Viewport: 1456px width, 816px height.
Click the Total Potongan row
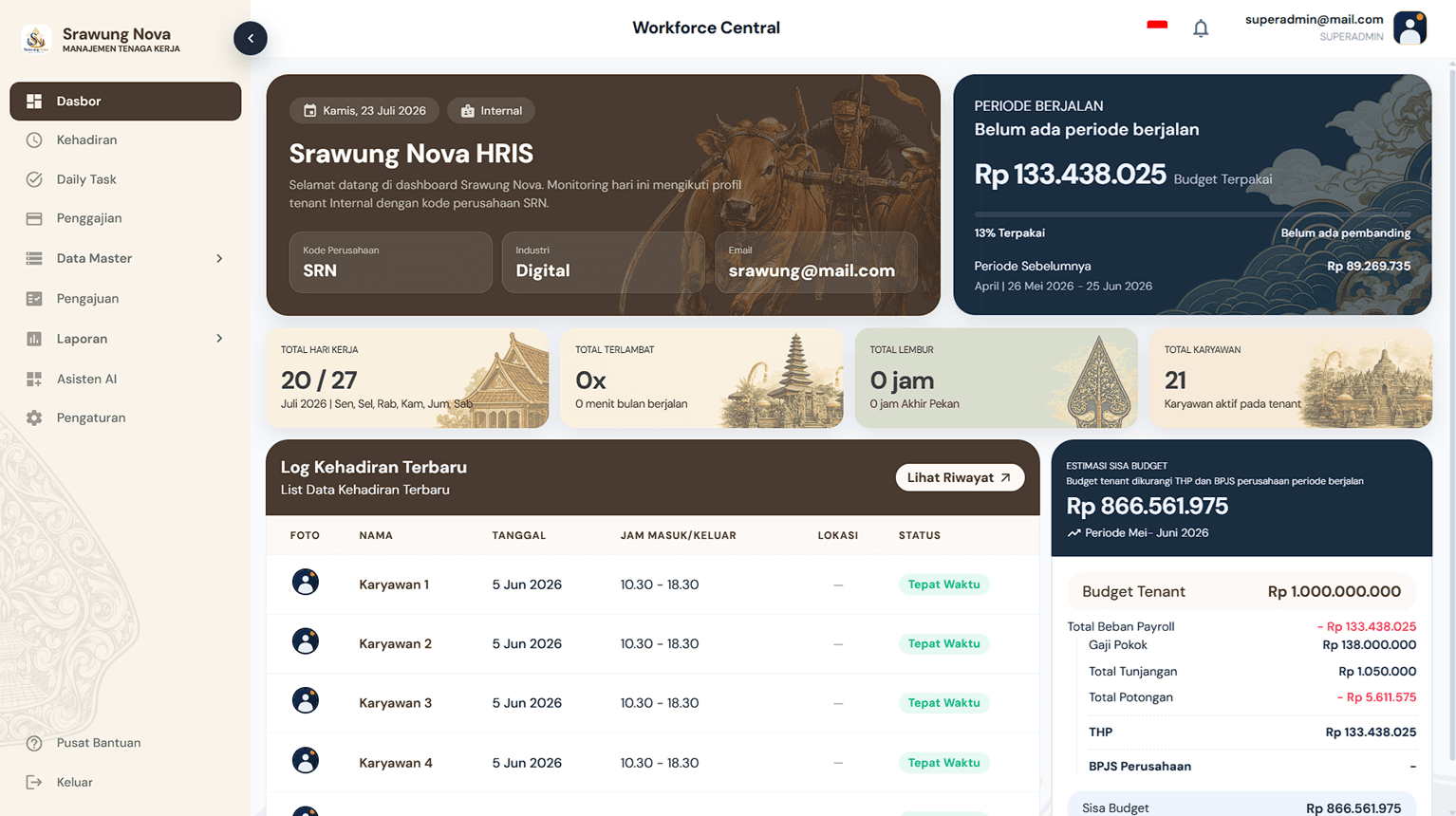[1252, 697]
